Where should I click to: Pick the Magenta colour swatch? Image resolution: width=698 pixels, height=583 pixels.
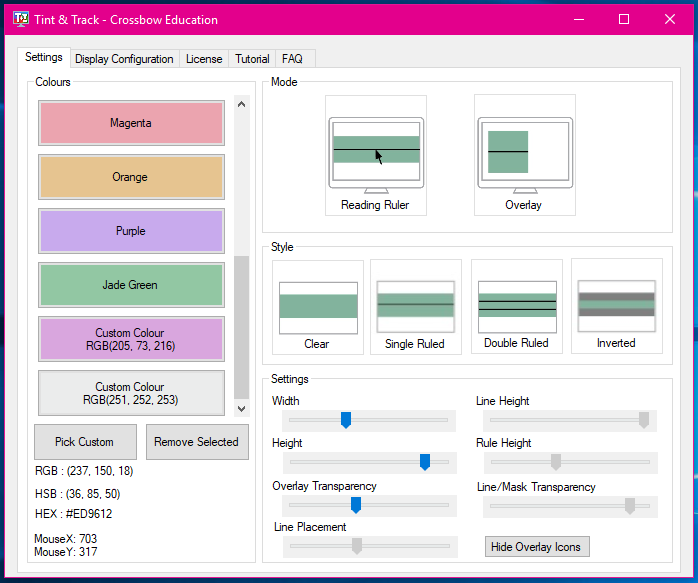point(131,123)
